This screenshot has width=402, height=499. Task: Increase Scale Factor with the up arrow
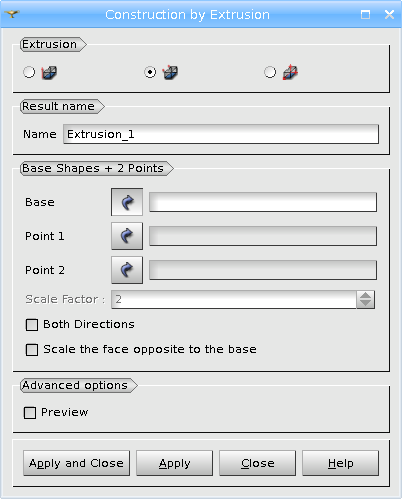pos(365,295)
